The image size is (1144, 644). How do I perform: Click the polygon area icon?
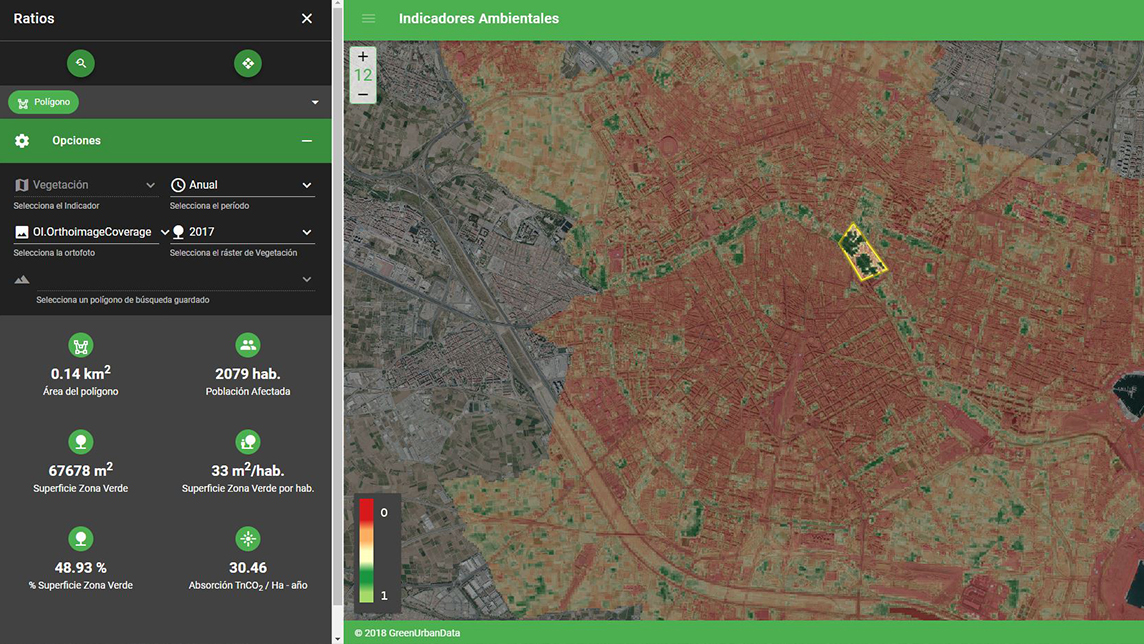coord(81,346)
